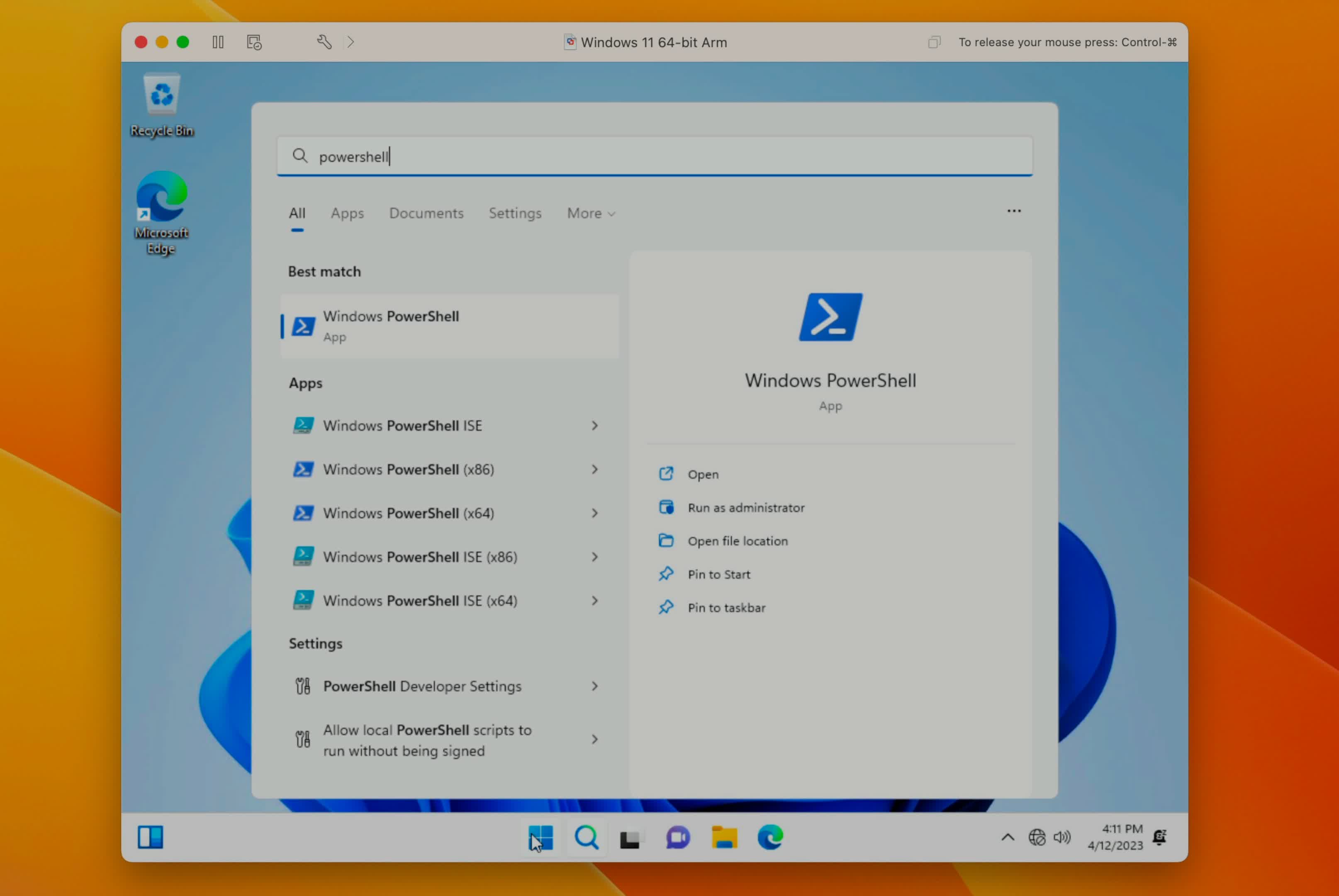
Task: Open the Windows PowerShell best match result
Action: tap(450, 326)
